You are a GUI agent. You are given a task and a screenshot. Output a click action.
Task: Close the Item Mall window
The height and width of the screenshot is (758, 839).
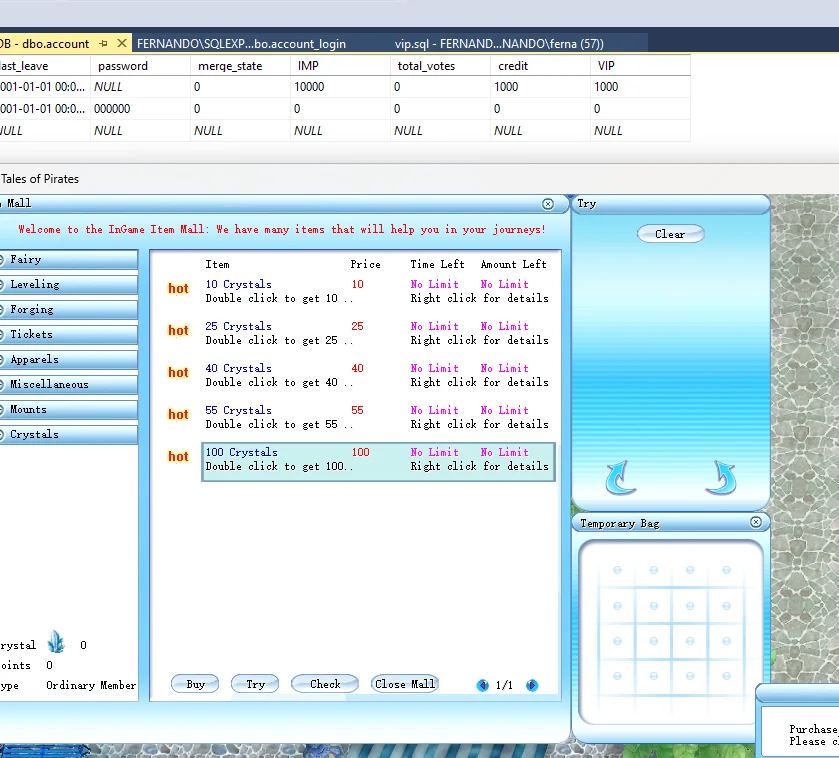coord(548,204)
